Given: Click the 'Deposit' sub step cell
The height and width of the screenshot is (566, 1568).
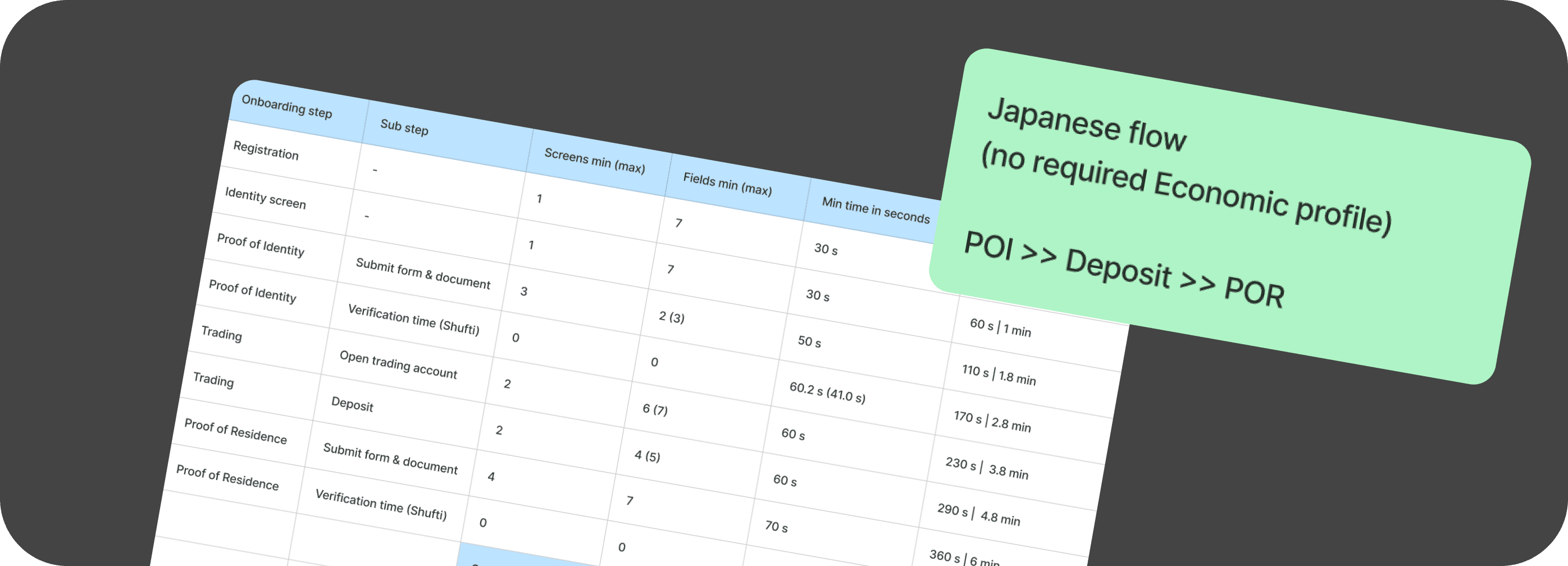Looking at the screenshot, I should coord(353,404).
